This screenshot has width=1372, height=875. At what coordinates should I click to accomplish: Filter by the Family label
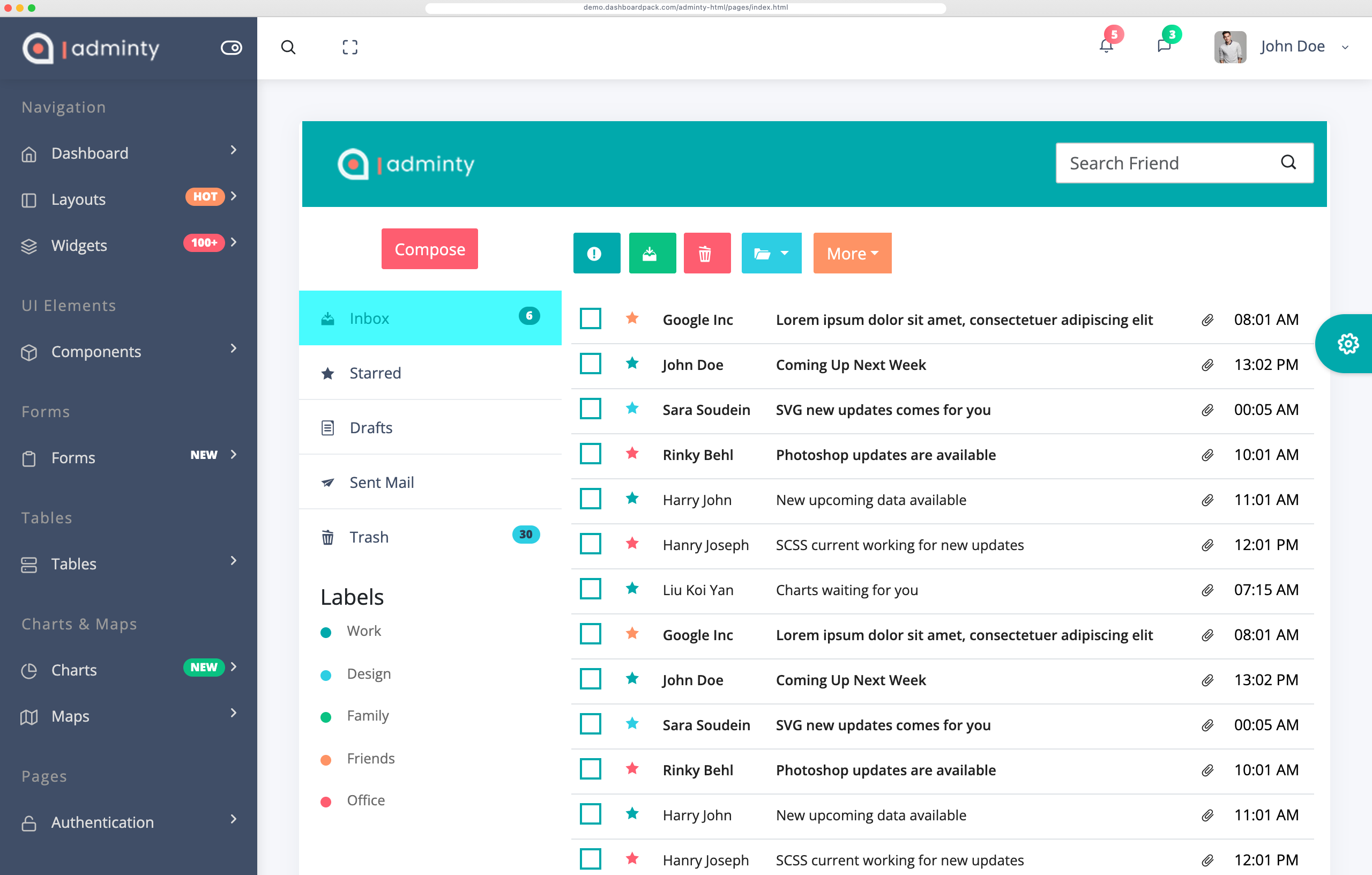click(368, 716)
